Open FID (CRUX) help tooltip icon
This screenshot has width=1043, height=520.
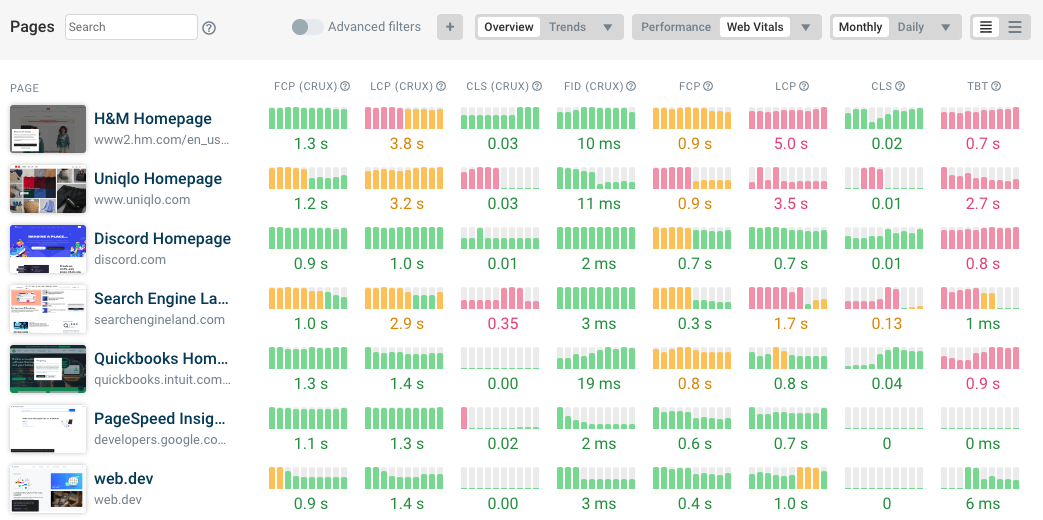pyautogui.click(x=631, y=86)
